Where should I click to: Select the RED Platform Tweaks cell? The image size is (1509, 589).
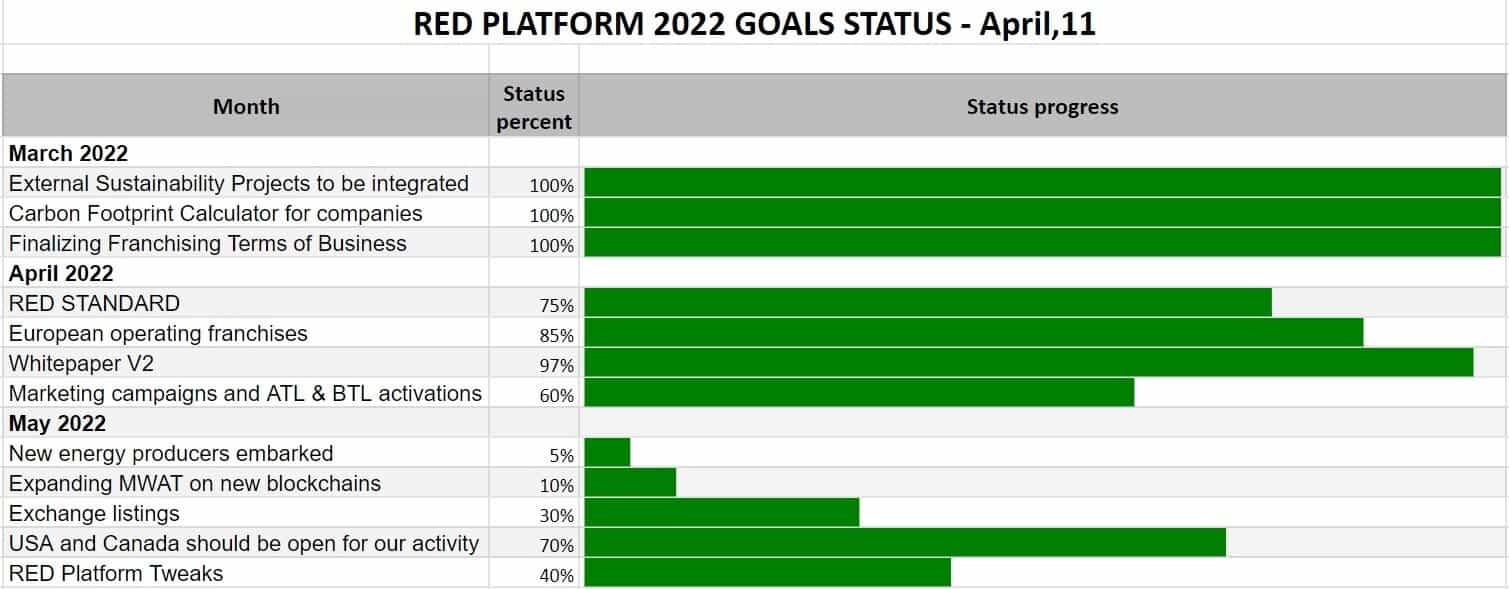click(x=246, y=573)
